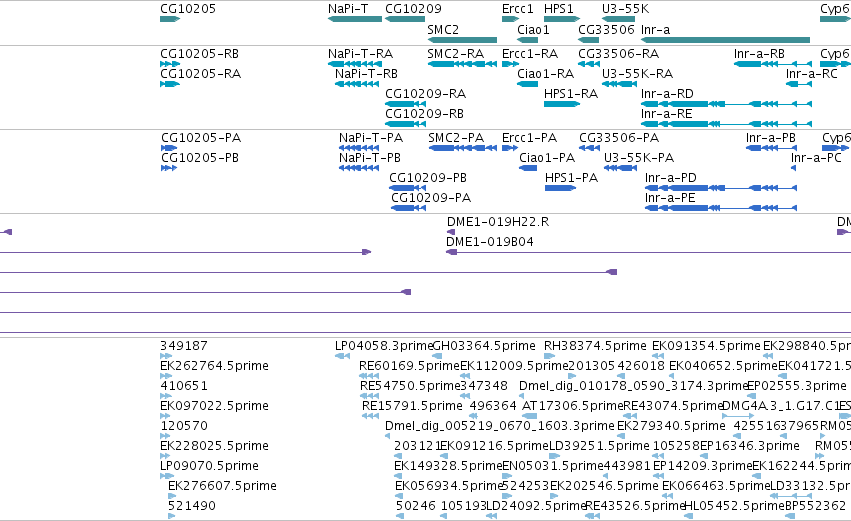Select the HPS1-PA protein glyph

click(x=561, y=188)
